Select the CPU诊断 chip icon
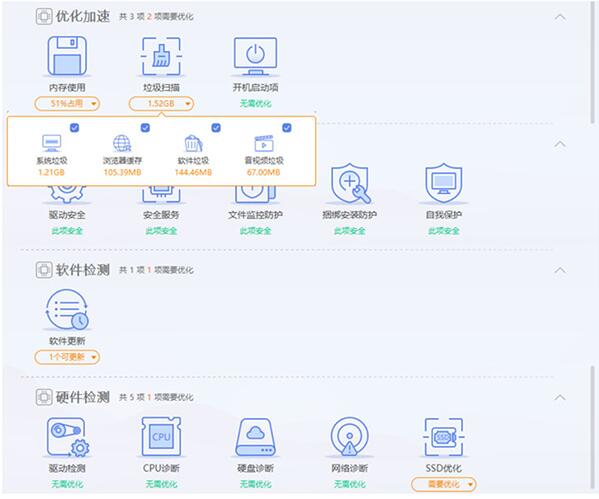 161,436
